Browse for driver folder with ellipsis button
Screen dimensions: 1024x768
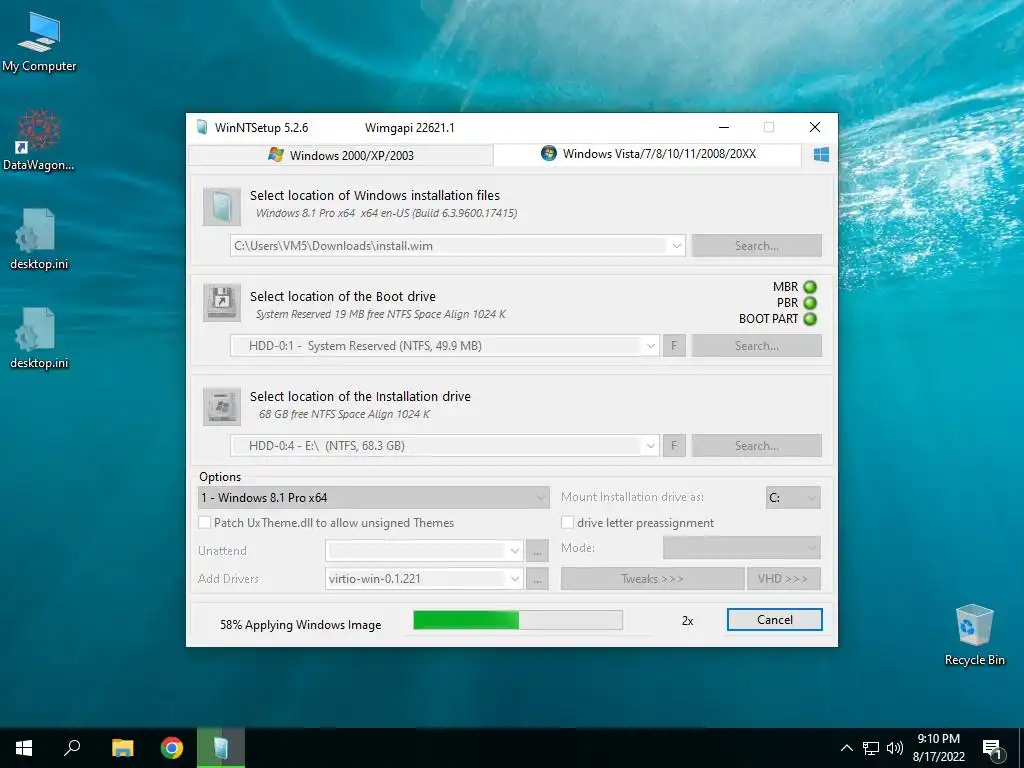coord(537,579)
